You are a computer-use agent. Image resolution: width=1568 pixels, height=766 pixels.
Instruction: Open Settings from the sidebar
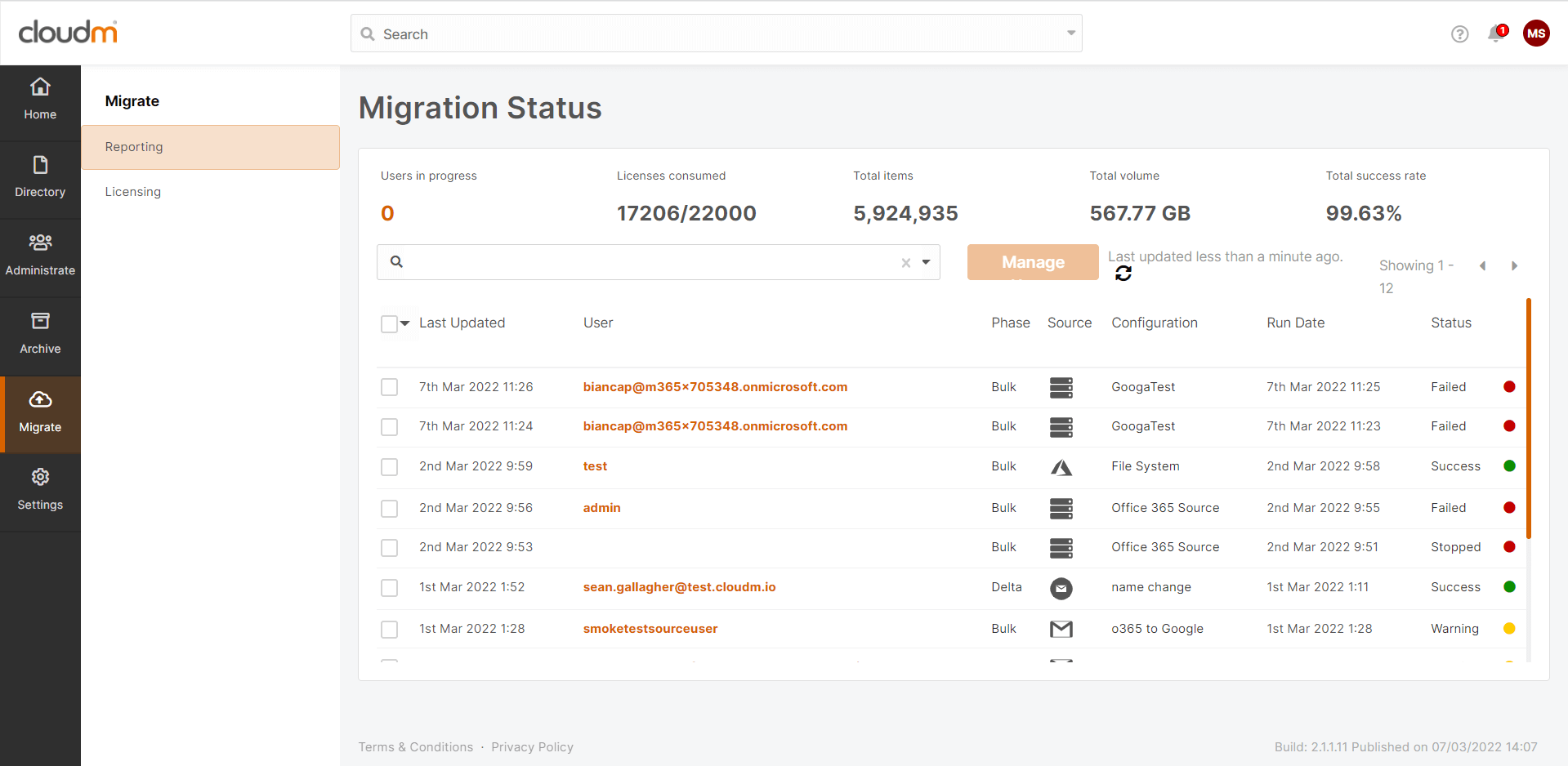(x=40, y=490)
